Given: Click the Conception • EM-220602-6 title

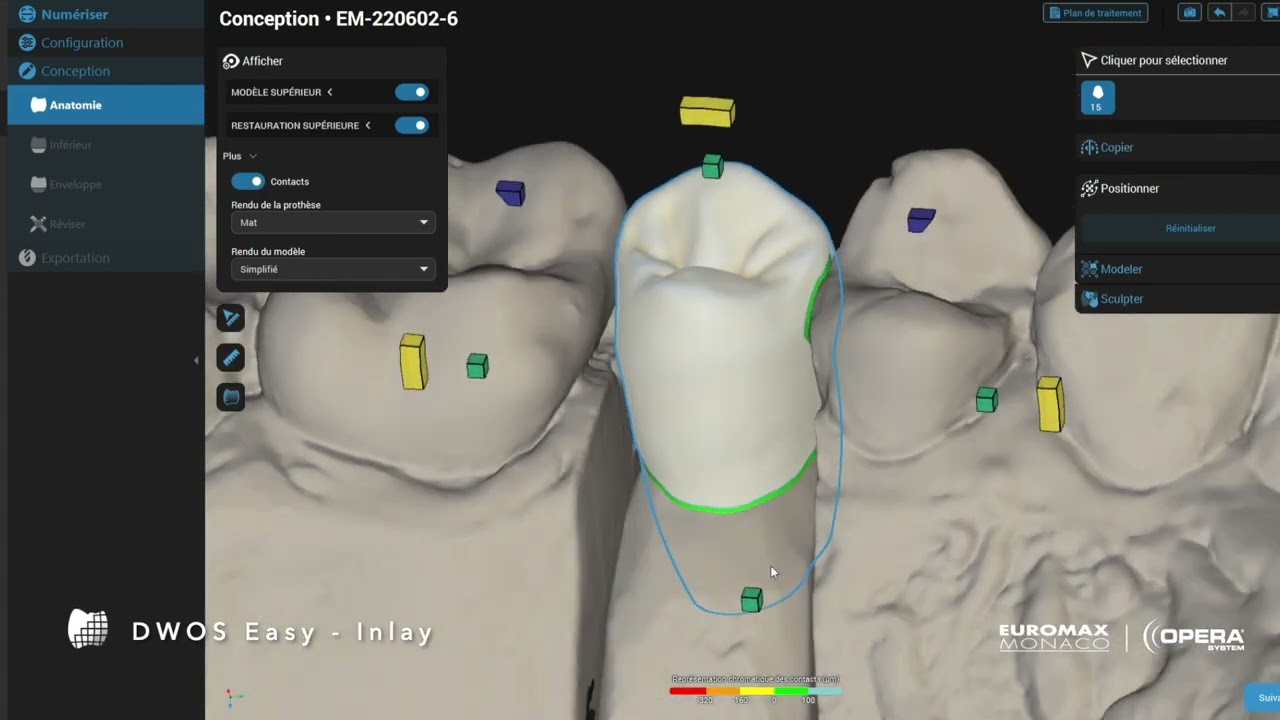Looking at the screenshot, I should point(338,18).
